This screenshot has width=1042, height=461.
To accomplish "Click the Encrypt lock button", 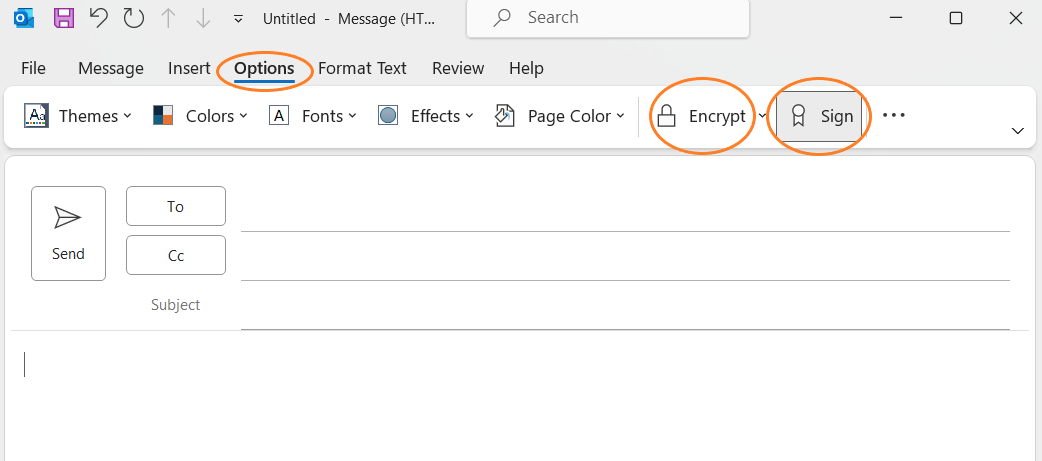I will (x=702, y=116).
